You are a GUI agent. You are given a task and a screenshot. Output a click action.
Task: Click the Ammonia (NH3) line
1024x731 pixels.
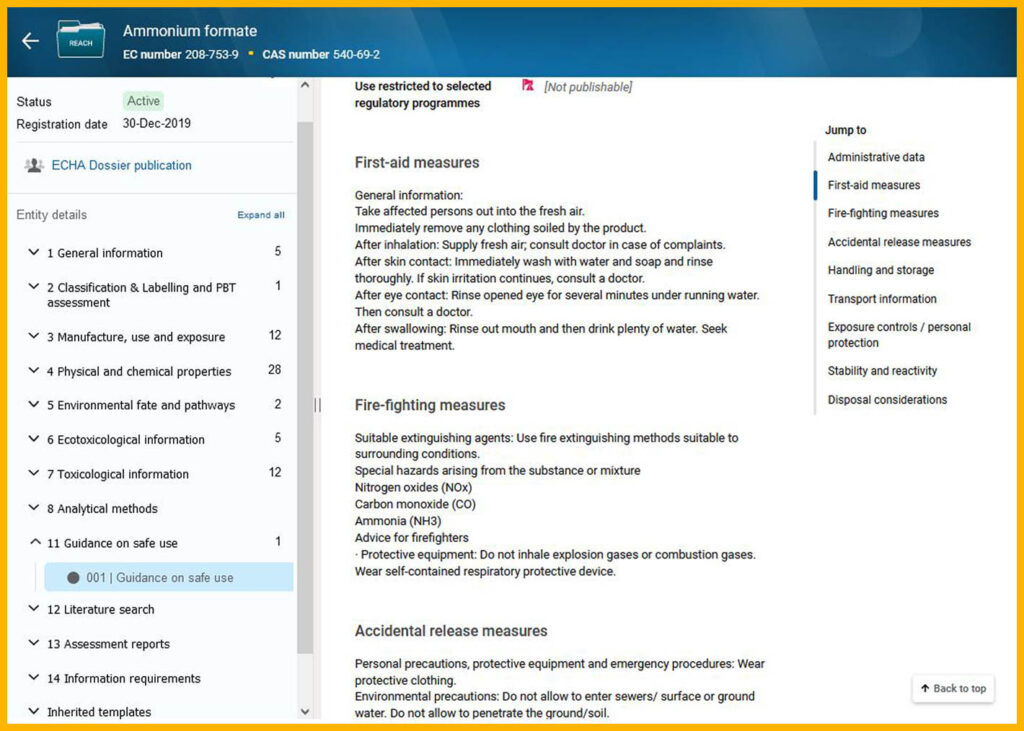[398, 521]
